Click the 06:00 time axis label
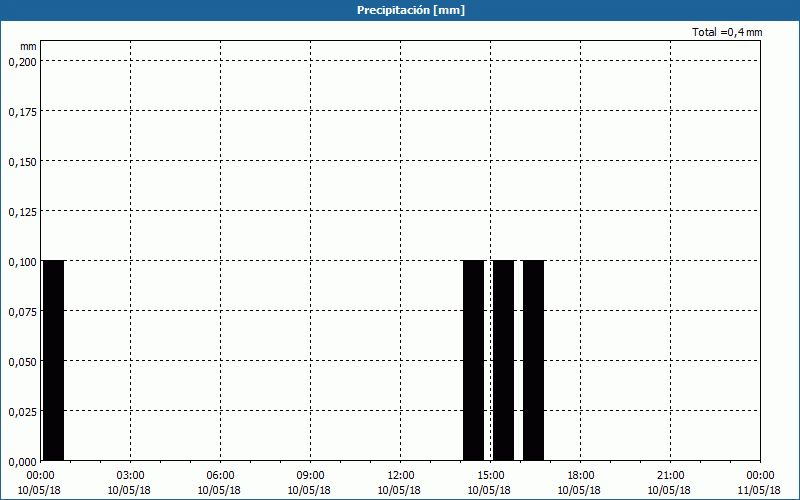This screenshot has width=800, height=500. [220, 476]
